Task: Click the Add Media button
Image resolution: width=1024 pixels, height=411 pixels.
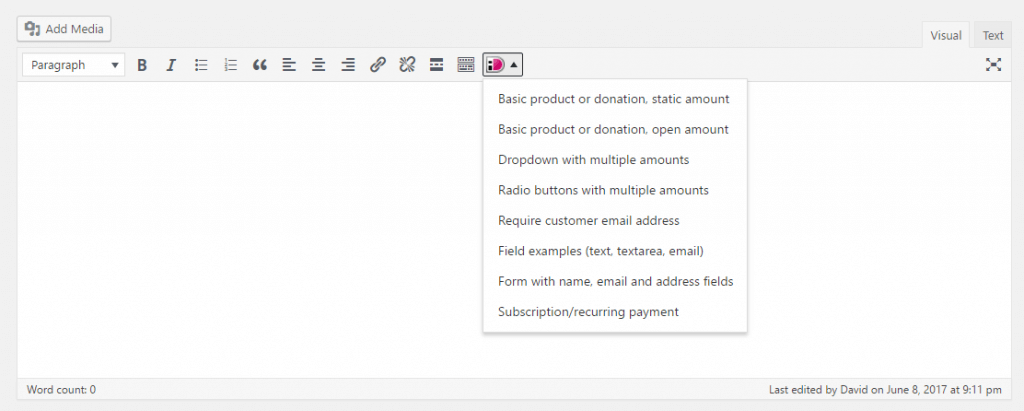Action: 64,29
